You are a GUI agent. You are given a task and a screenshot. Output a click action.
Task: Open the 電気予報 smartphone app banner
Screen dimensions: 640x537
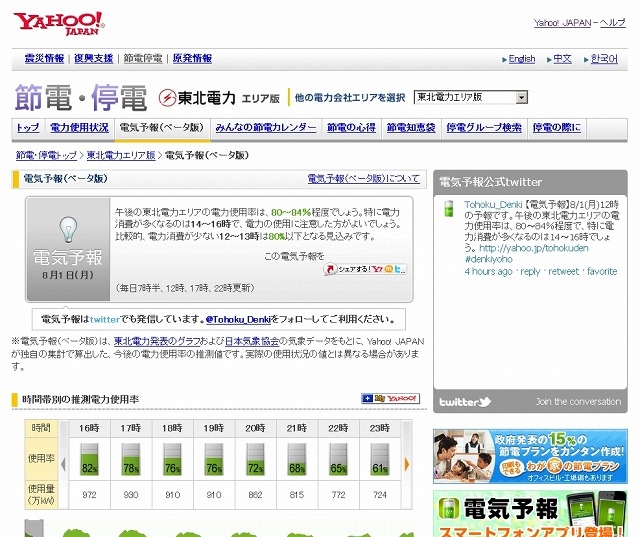point(530,514)
